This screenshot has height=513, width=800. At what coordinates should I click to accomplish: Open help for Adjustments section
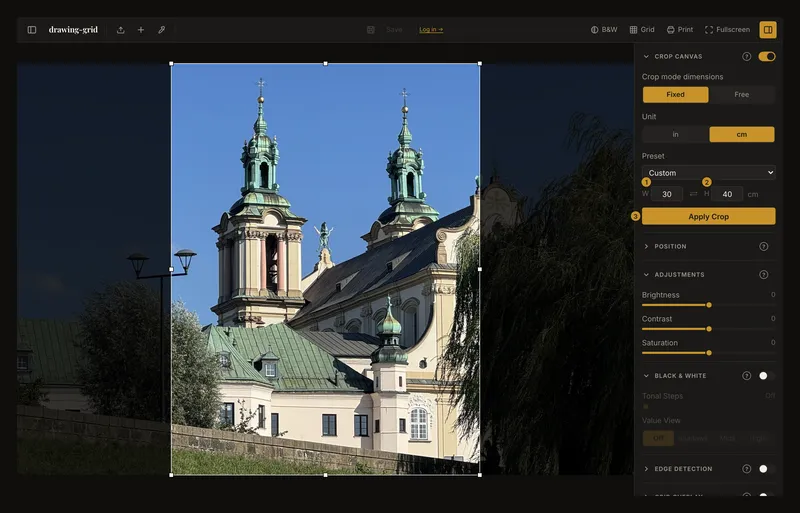tap(763, 275)
